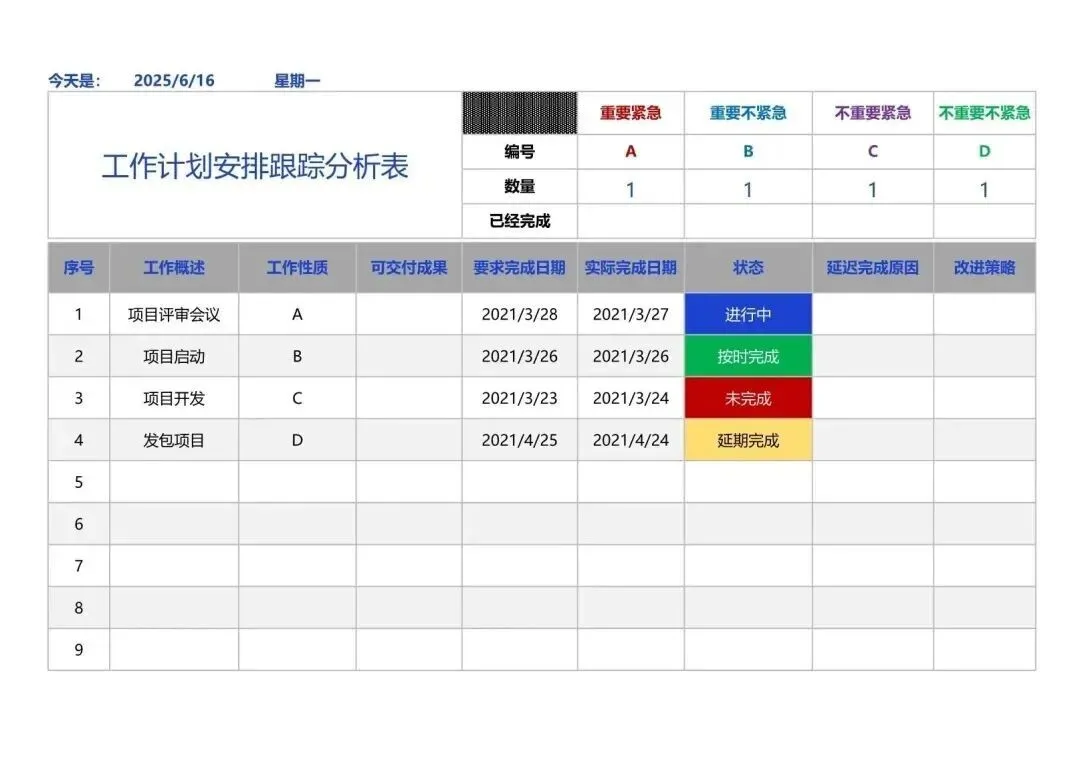
Task: Click 工作性质 cell A in row 1
Action: [x=297, y=314]
